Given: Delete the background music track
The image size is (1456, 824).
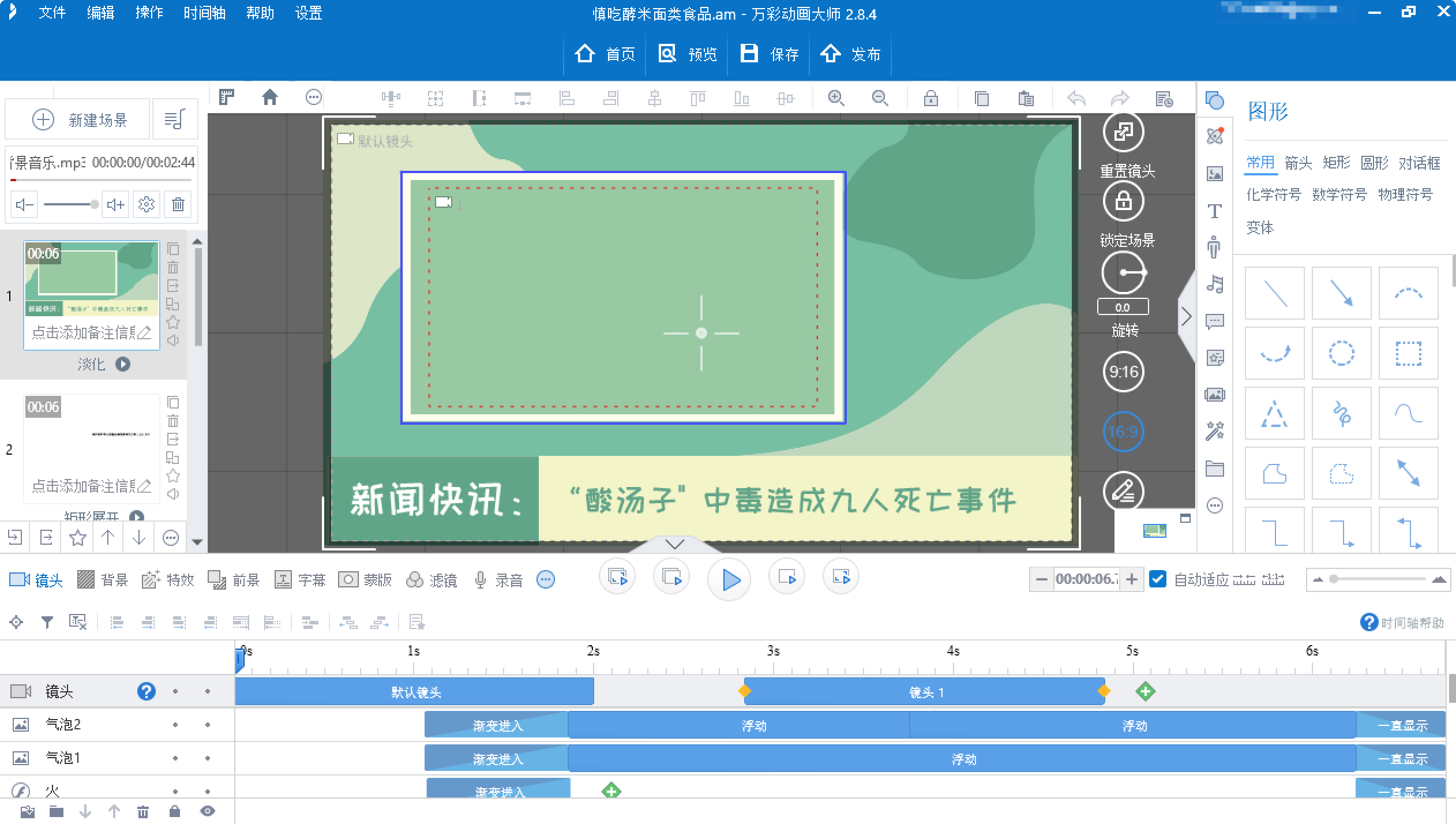Looking at the screenshot, I should point(178,204).
